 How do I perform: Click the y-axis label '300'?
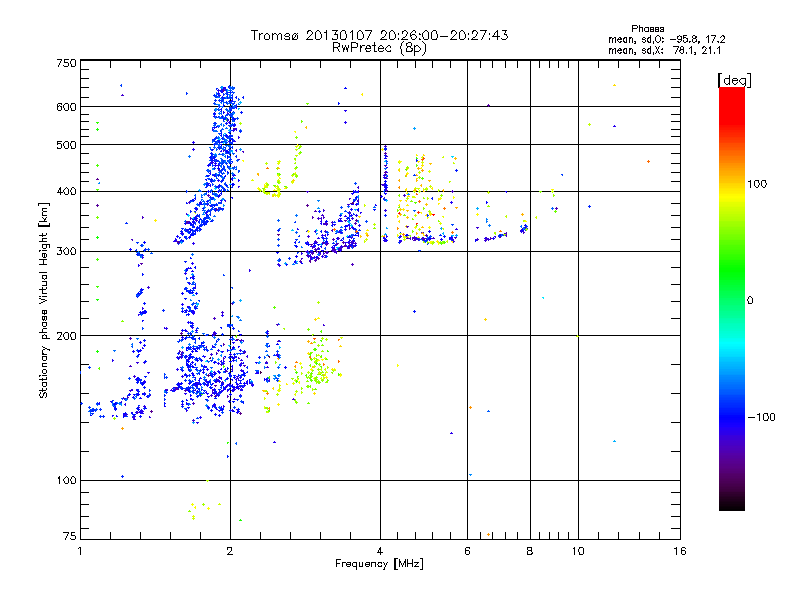(x=66, y=252)
